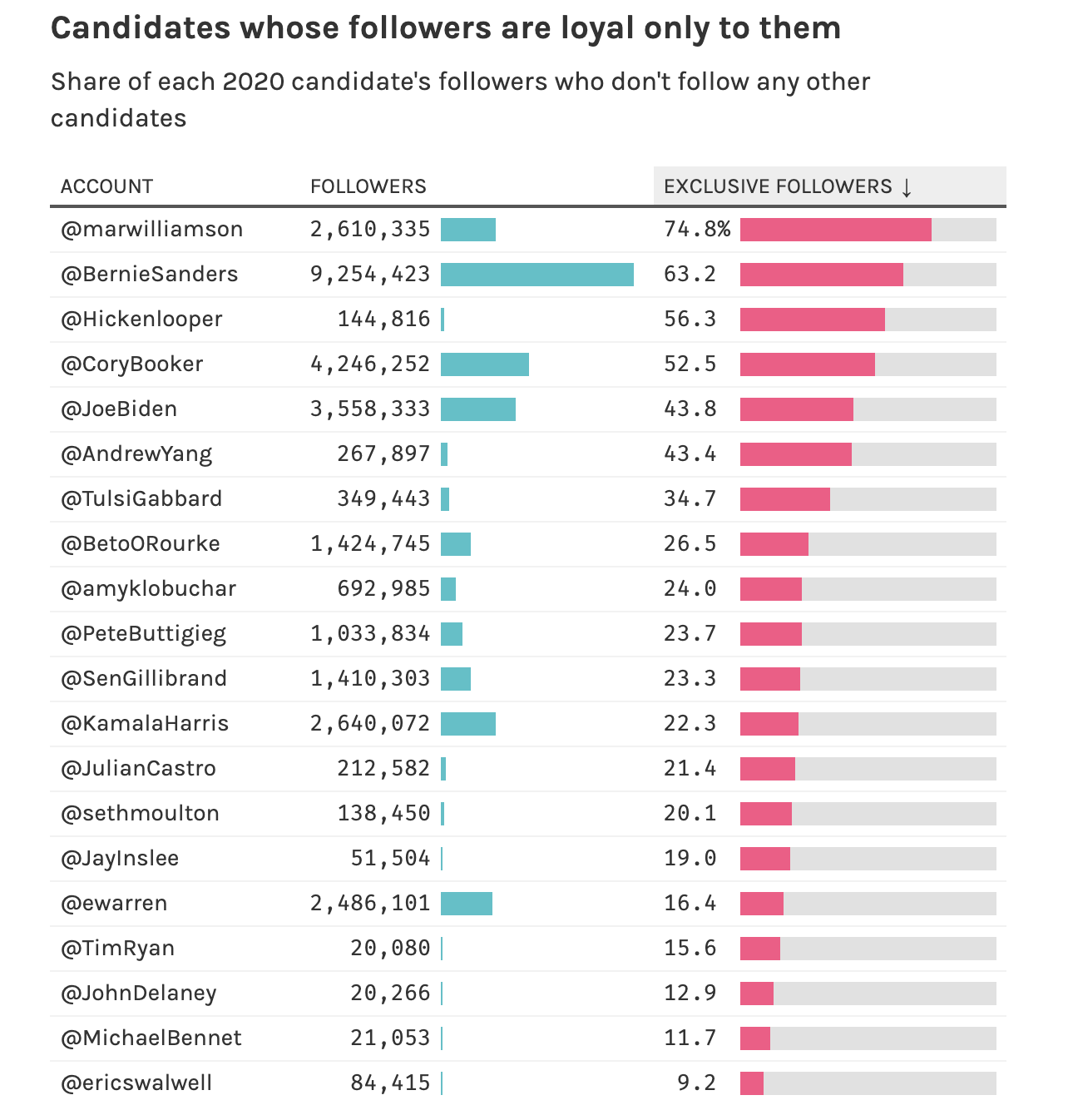Select the @BernieSanders account name
The image size is (1073, 1120).
pos(150,275)
